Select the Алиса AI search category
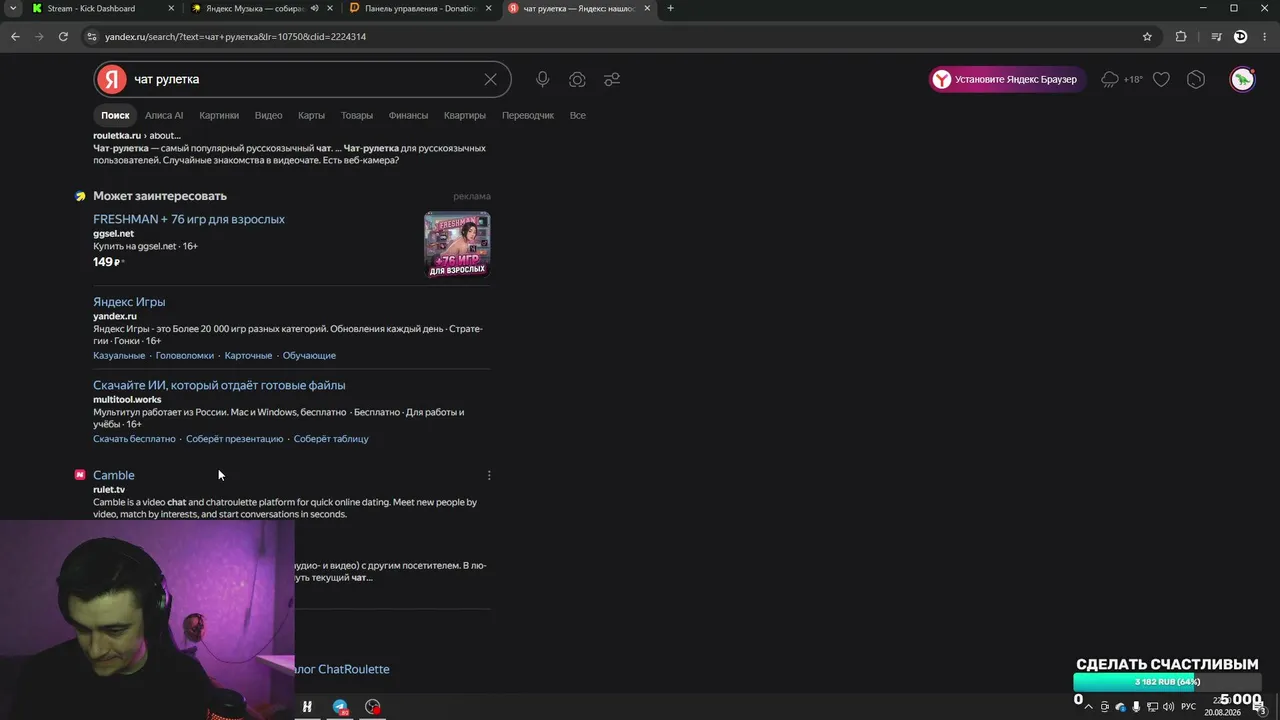Image resolution: width=1280 pixels, height=720 pixels. click(x=164, y=115)
